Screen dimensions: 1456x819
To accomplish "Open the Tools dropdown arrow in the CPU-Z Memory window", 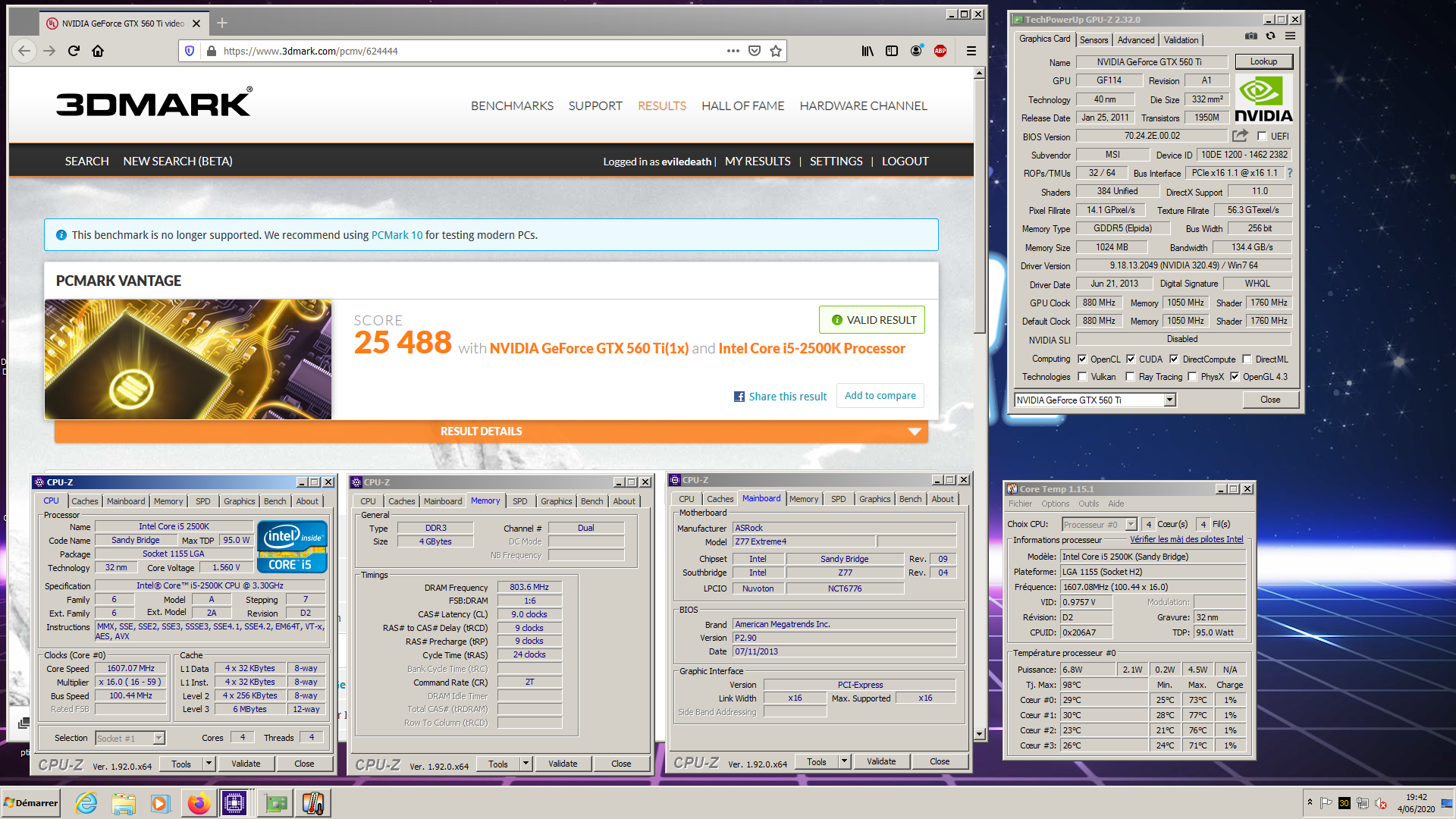I will click(526, 764).
